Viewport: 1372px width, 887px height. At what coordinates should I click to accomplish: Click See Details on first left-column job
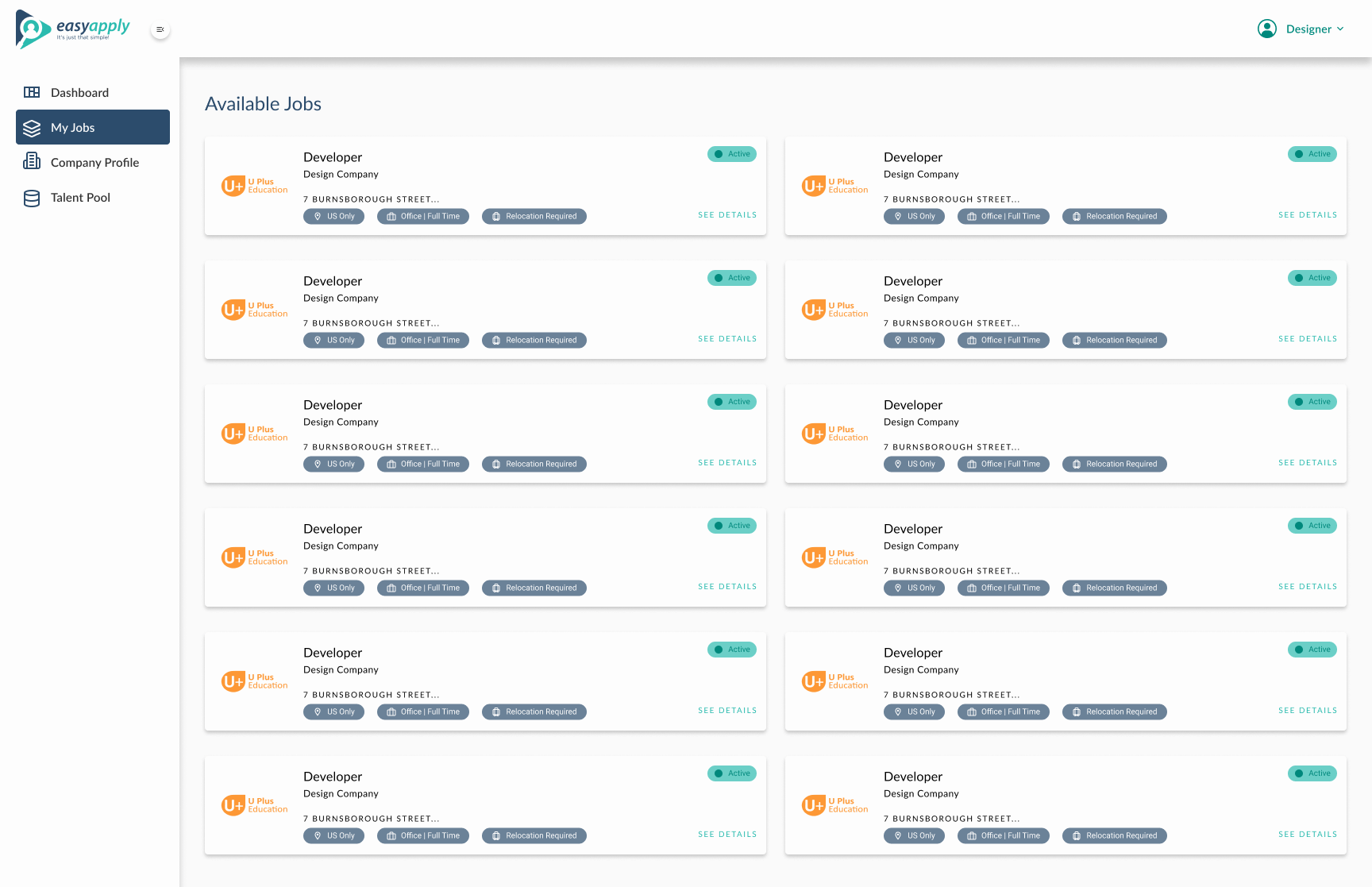pos(727,215)
